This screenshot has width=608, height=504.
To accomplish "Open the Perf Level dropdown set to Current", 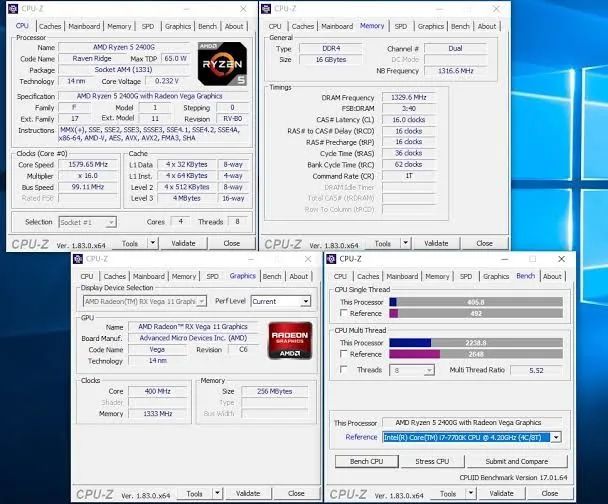I will click(281, 301).
